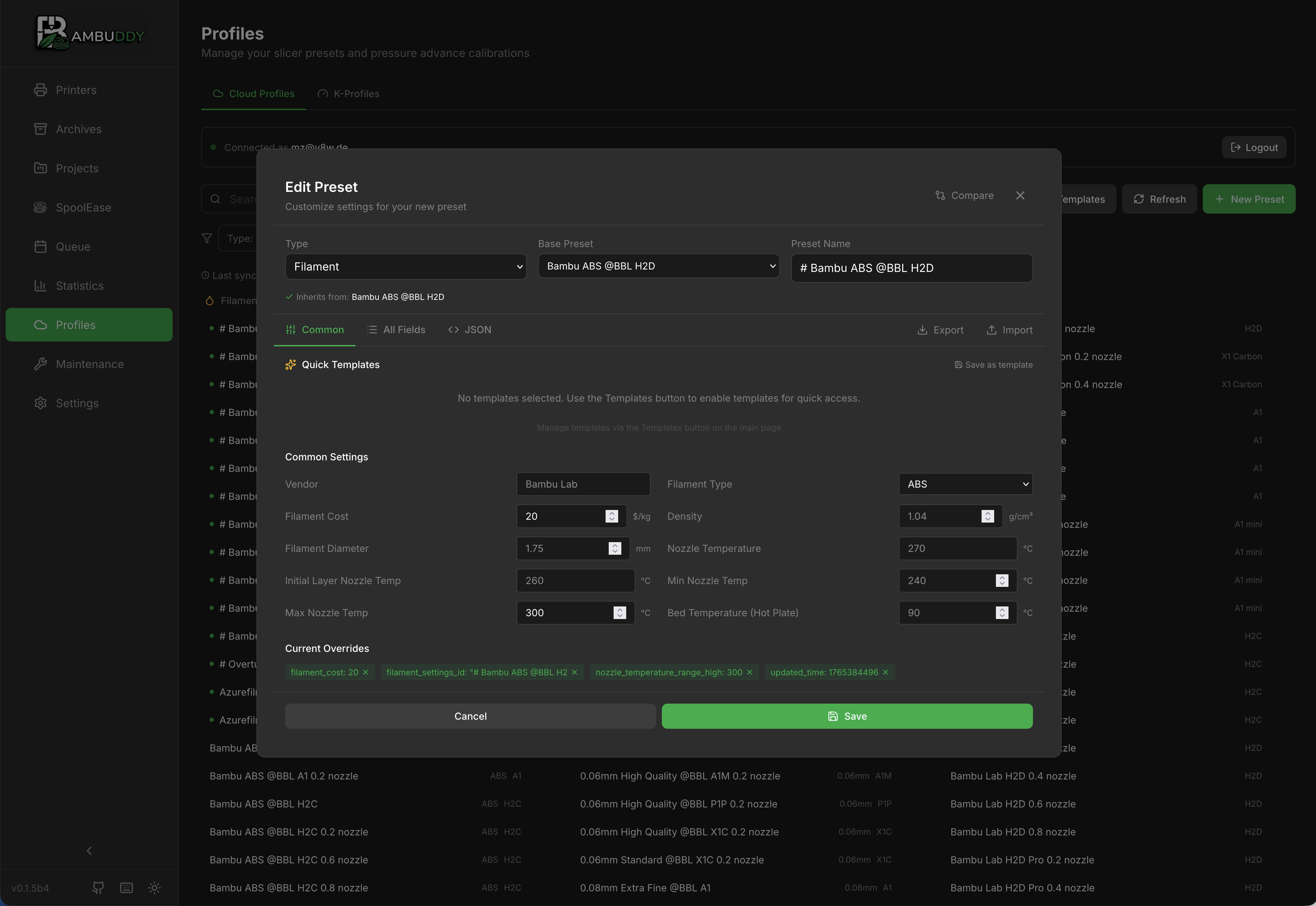This screenshot has height=906, width=1316.
Task: Open the GitHub icon in footer
Action: (97, 887)
